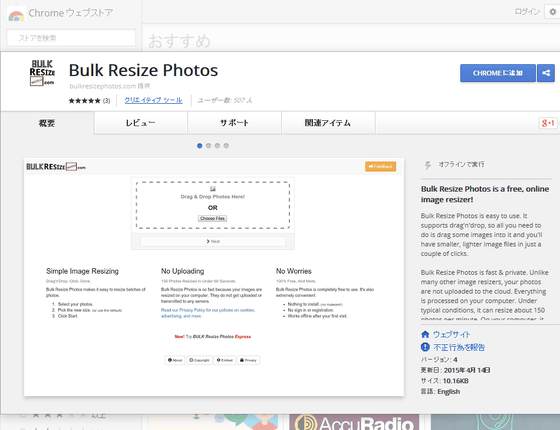Click the CHROMEに追加 button

[x=498, y=73]
